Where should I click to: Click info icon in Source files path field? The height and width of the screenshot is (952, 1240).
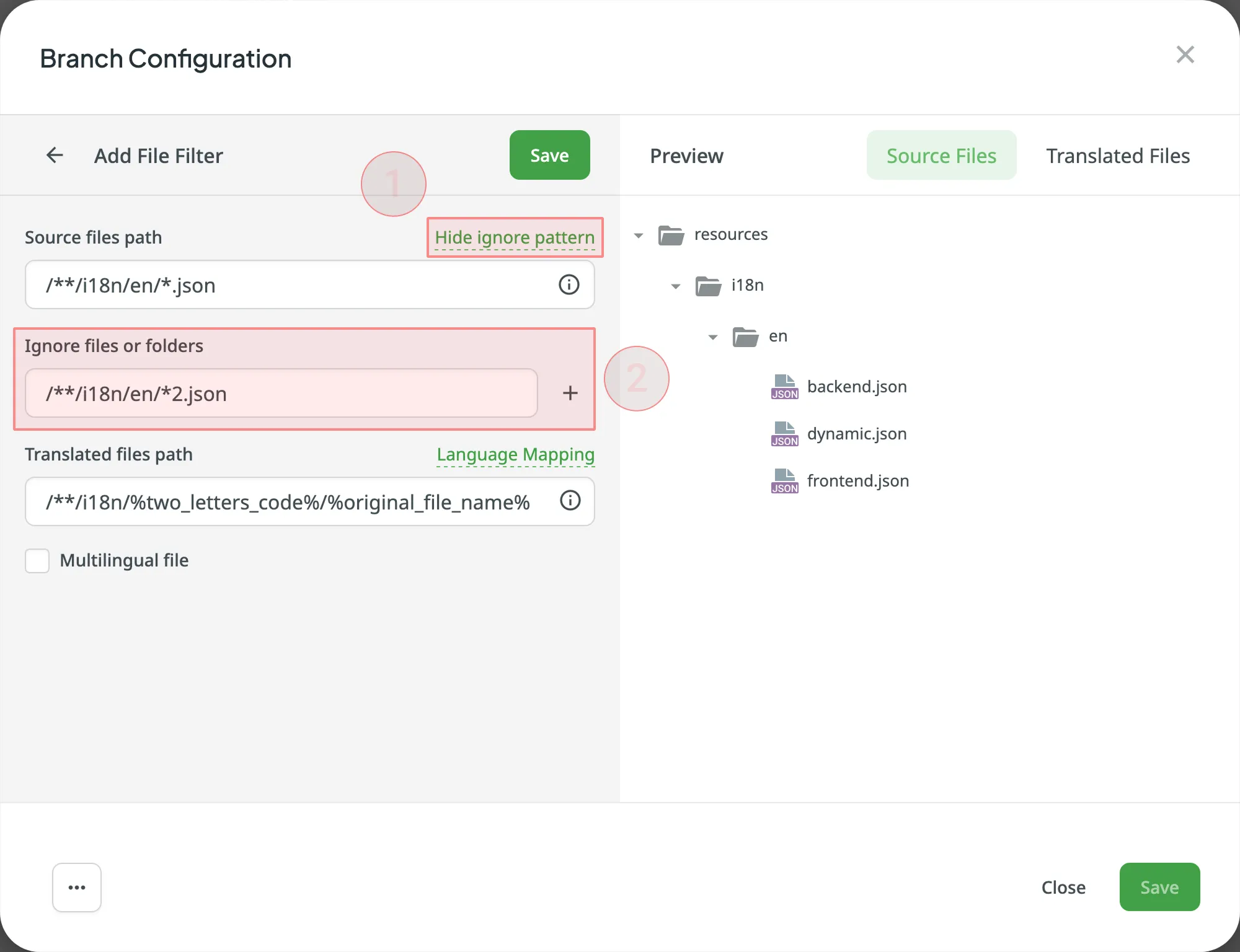[x=569, y=284]
